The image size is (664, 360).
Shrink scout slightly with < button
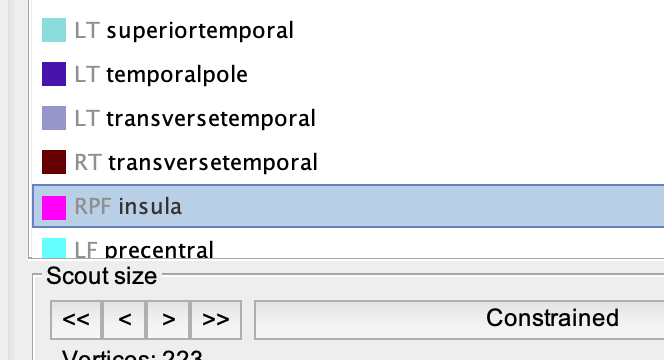tap(124, 320)
